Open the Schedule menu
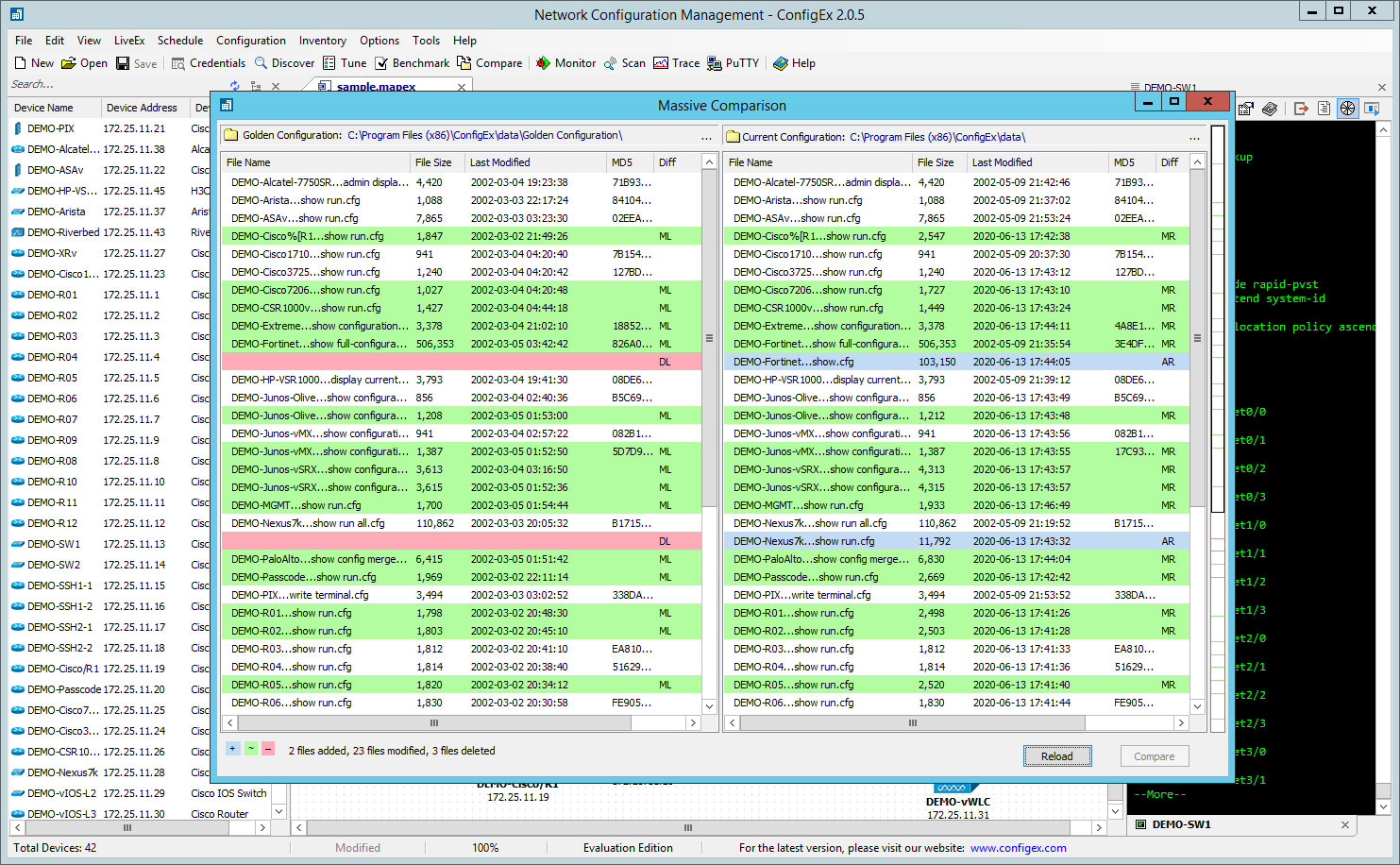The image size is (1400, 865). coord(180,41)
